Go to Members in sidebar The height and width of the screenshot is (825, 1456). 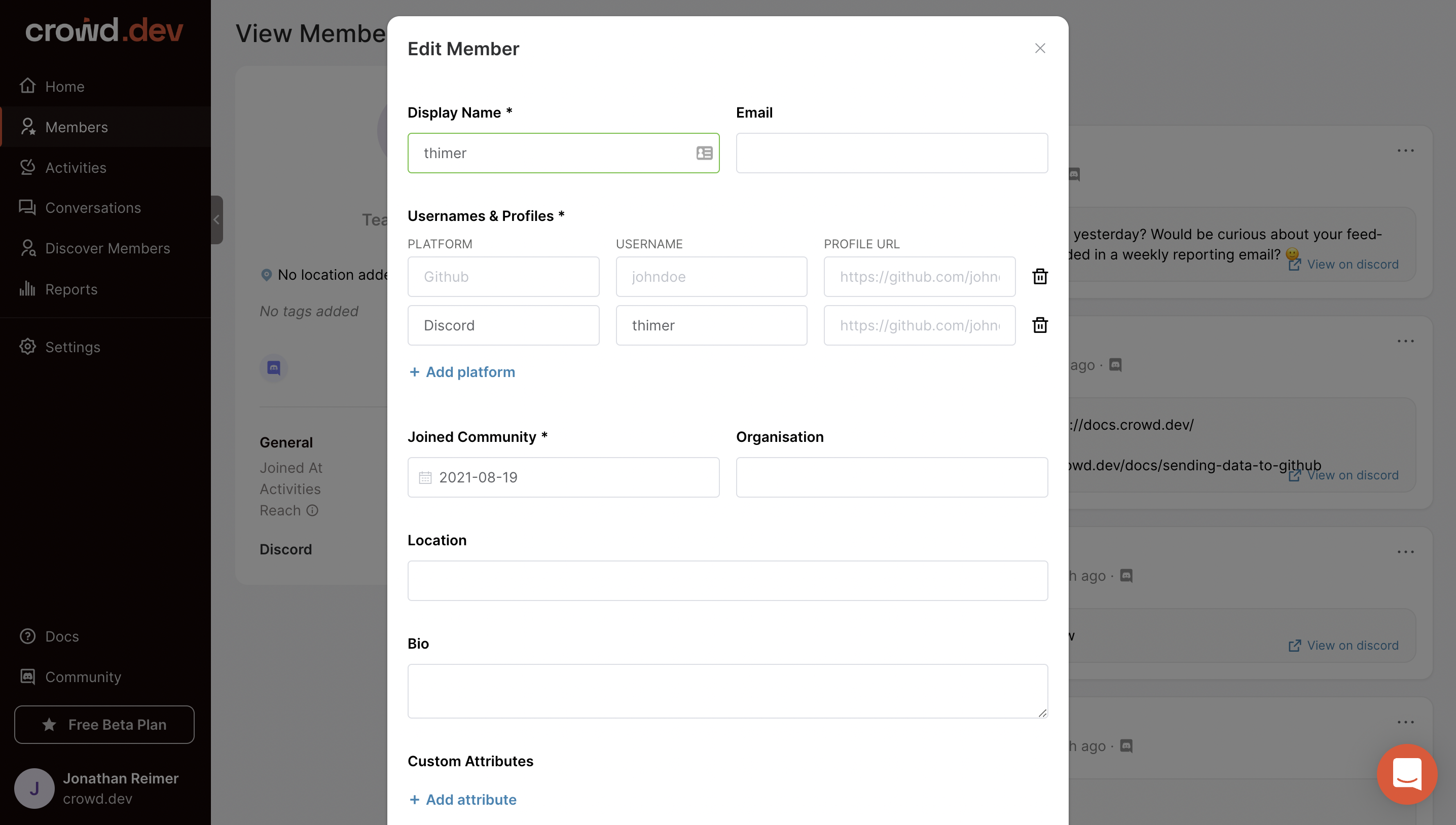point(77,127)
